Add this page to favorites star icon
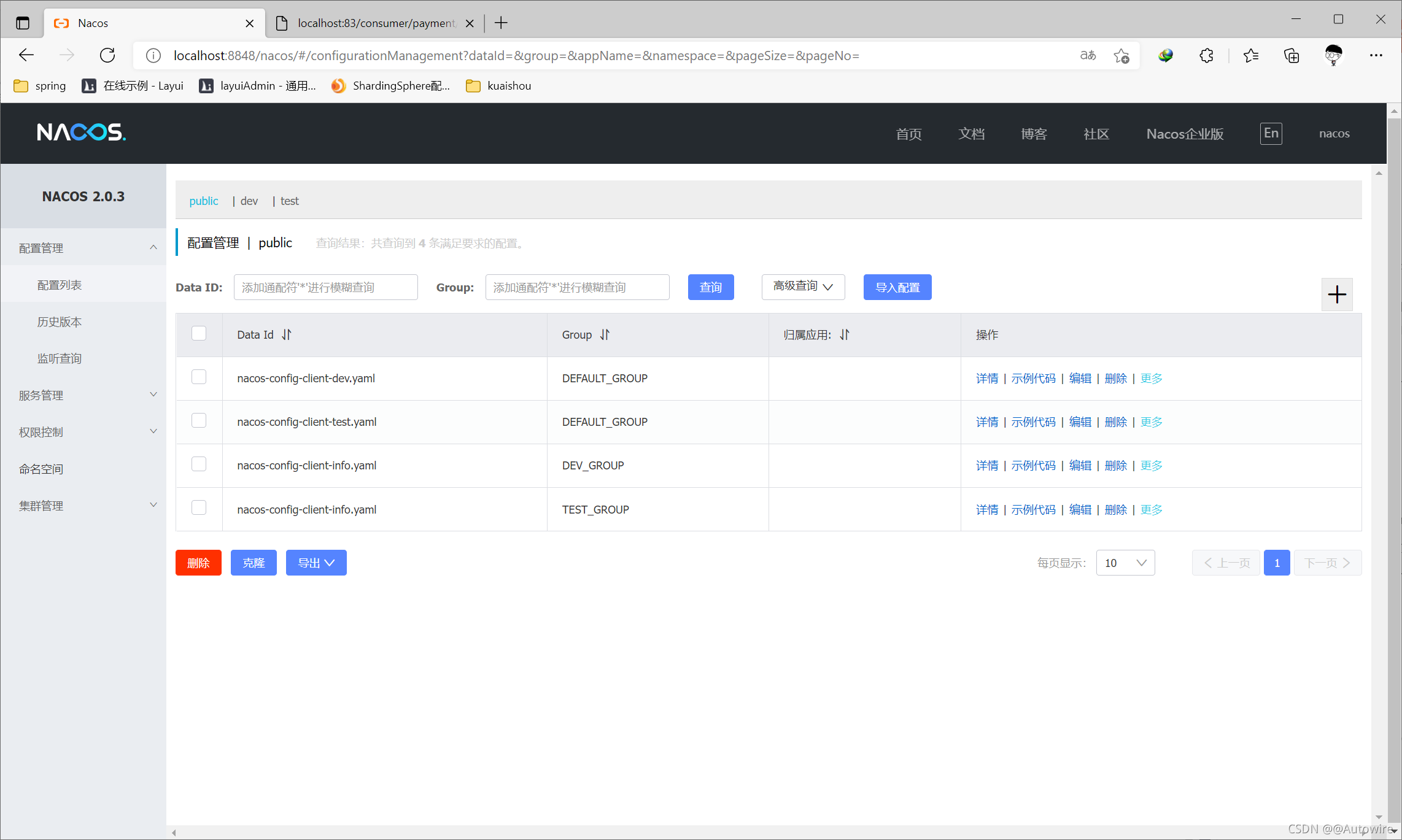The height and width of the screenshot is (840, 1402). pyautogui.click(x=1121, y=56)
